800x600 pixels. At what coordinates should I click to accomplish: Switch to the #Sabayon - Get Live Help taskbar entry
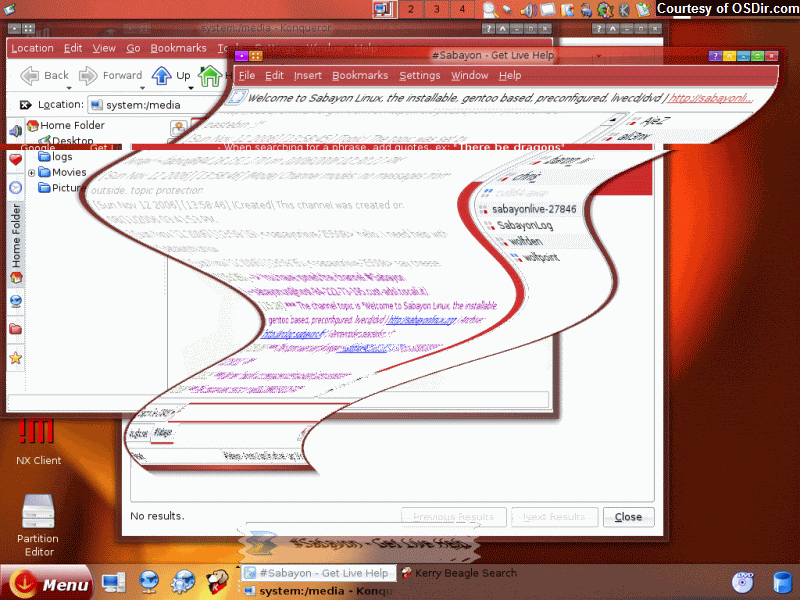[318, 573]
